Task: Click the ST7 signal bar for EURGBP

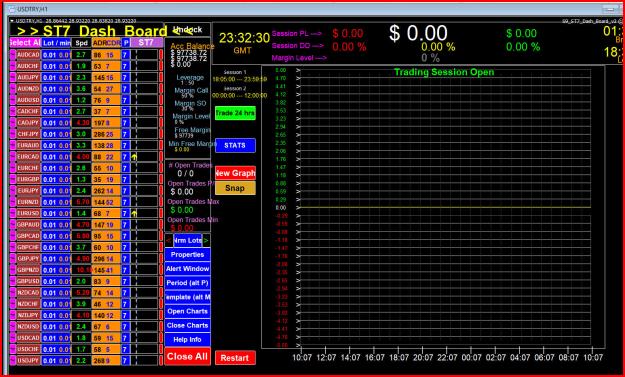Action: coord(145,180)
